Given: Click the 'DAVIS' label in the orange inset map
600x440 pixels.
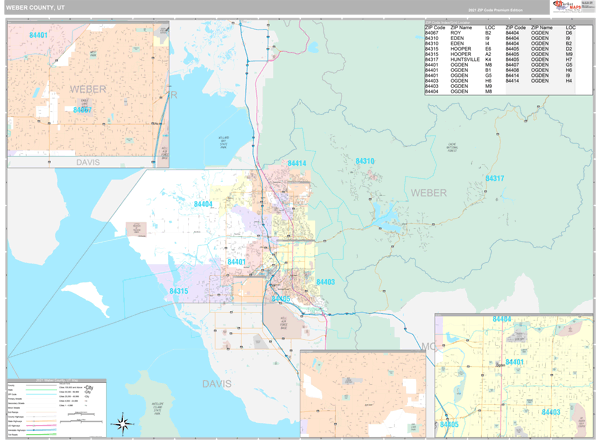Looking at the screenshot, I should (88, 162).
